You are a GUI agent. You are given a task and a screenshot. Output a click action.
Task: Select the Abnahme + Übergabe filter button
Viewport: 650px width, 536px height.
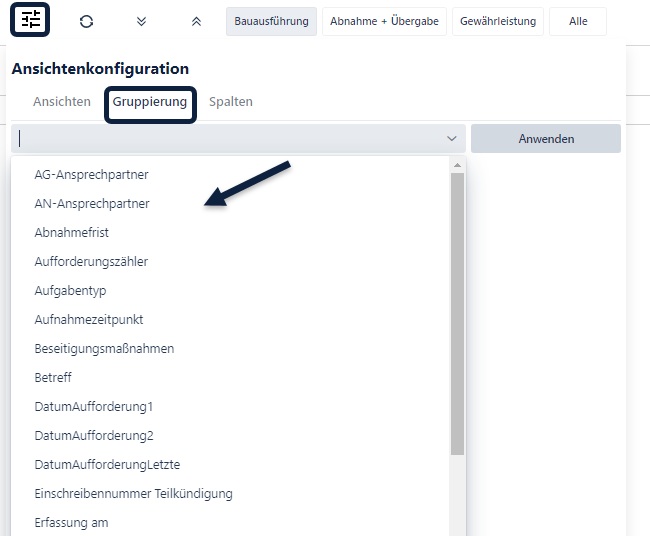coord(384,21)
